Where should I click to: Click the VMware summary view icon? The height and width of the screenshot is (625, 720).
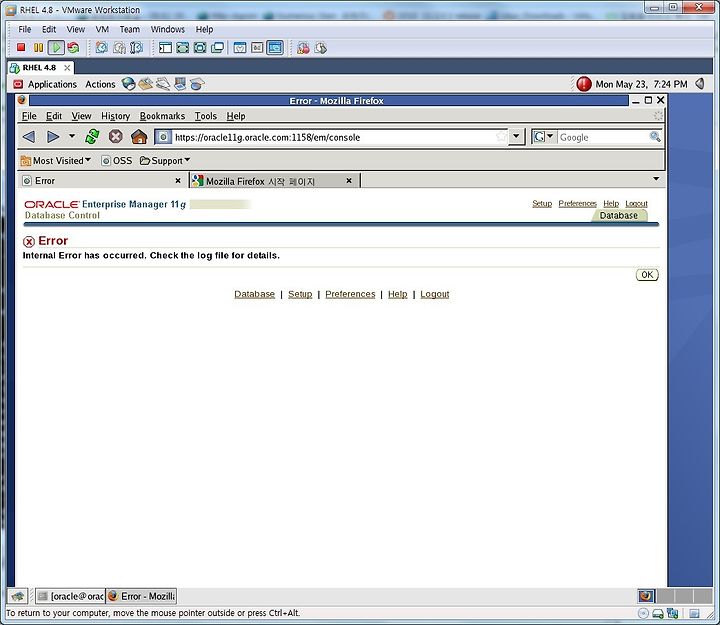pyautogui.click(x=240, y=47)
